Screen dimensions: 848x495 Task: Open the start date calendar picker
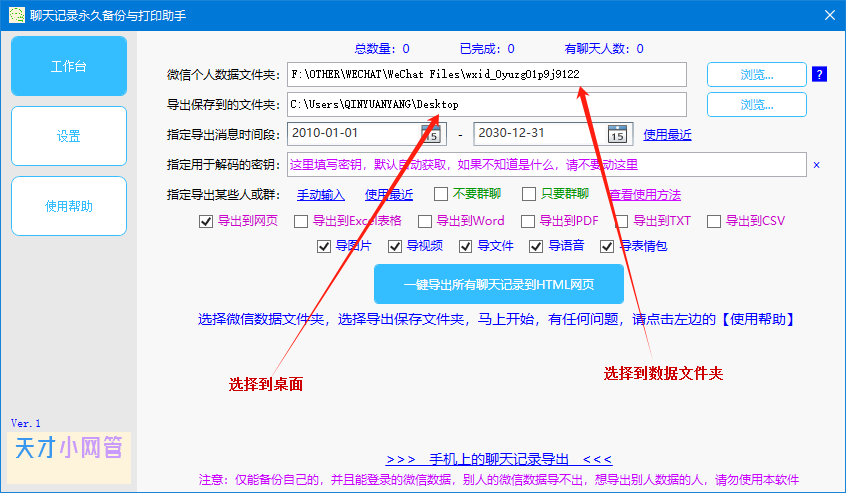click(x=431, y=133)
